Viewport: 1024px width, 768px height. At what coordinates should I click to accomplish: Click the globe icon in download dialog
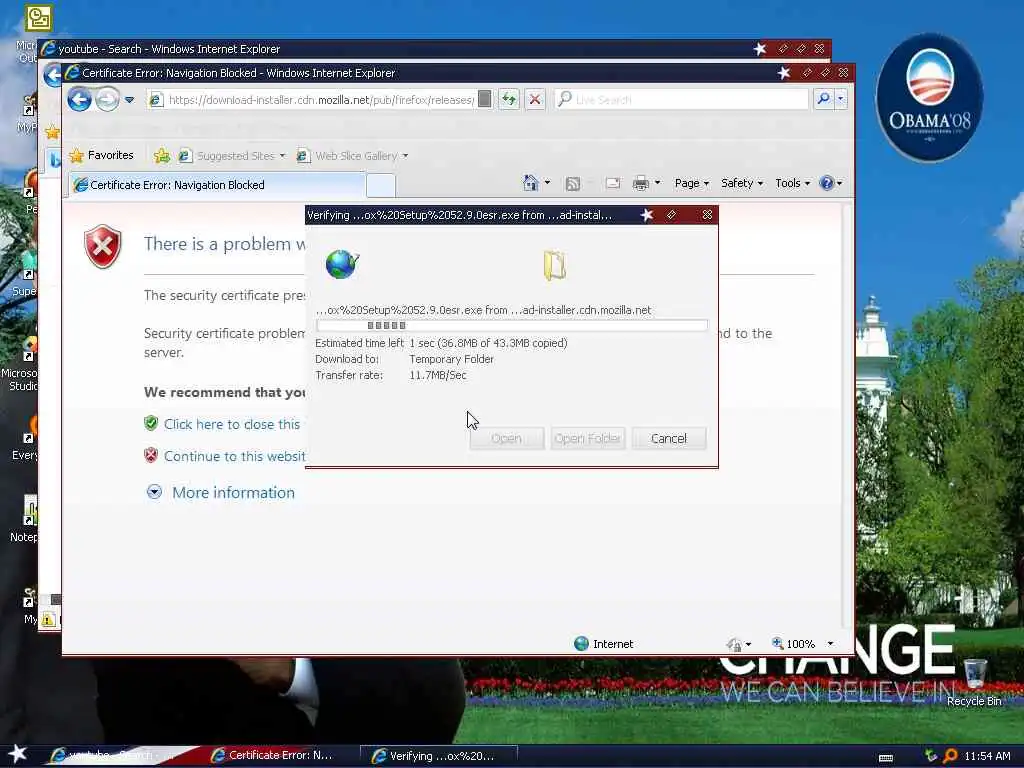click(342, 264)
